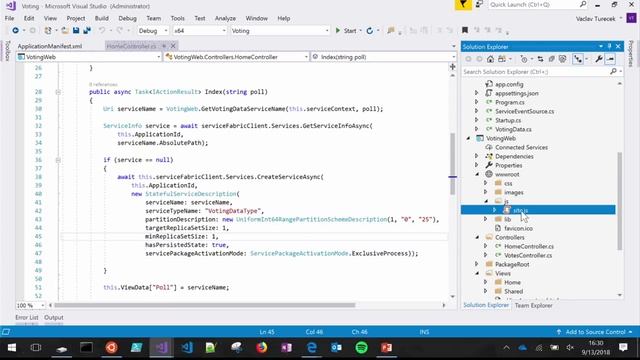Save the current file
The image size is (640, 360).
pos(76,31)
